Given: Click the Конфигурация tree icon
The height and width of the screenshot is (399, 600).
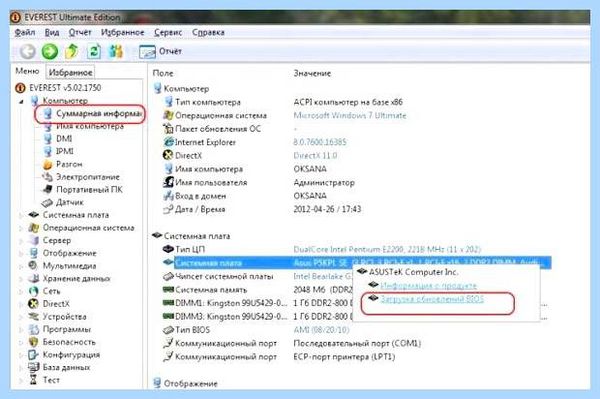Looking at the screenshot, I should click(x=34, y=355).
